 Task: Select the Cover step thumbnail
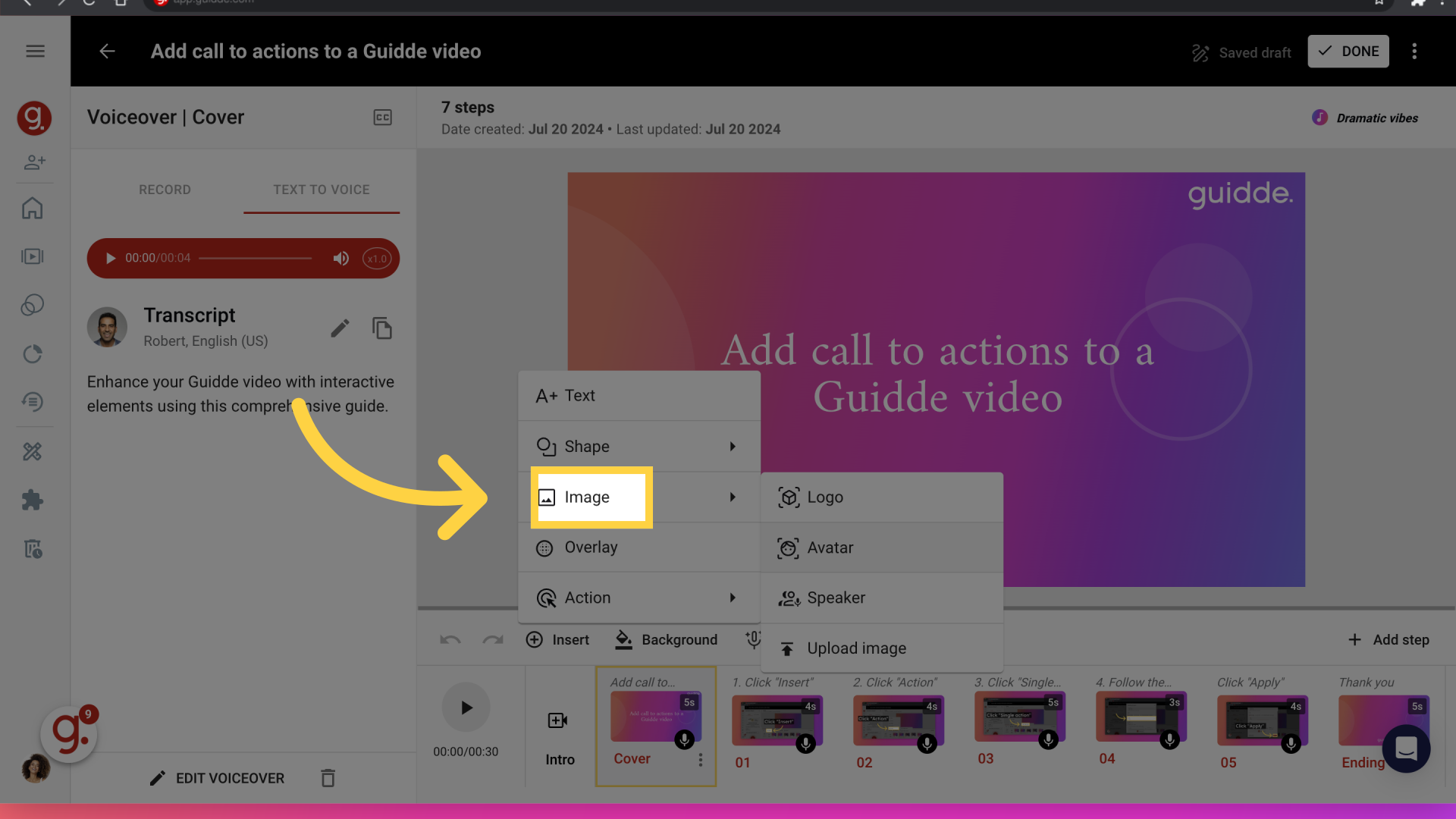coord(655,717)
